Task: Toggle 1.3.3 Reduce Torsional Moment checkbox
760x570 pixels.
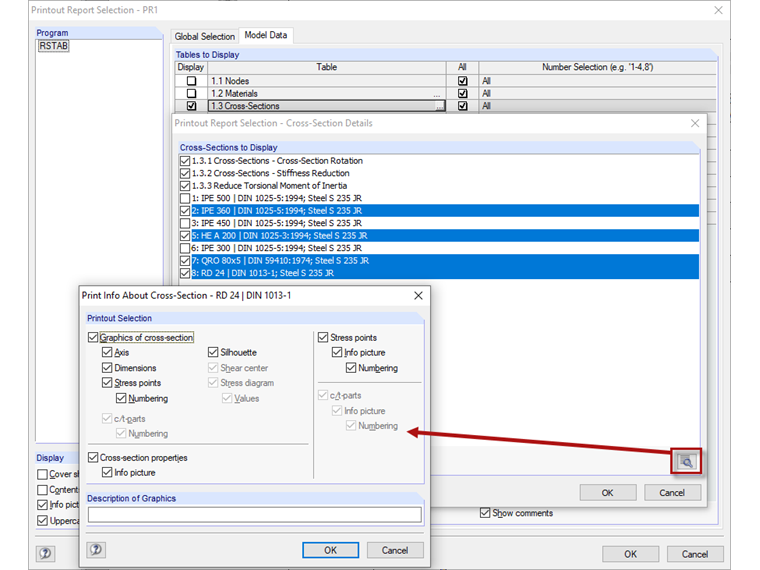Action: [x=185, y=186]
